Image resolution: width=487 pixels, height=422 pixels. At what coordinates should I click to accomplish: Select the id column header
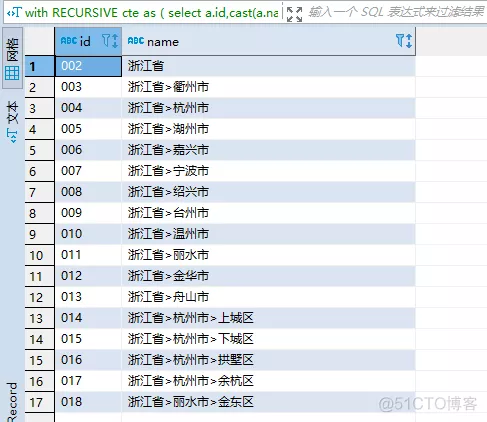pos(88,41)
